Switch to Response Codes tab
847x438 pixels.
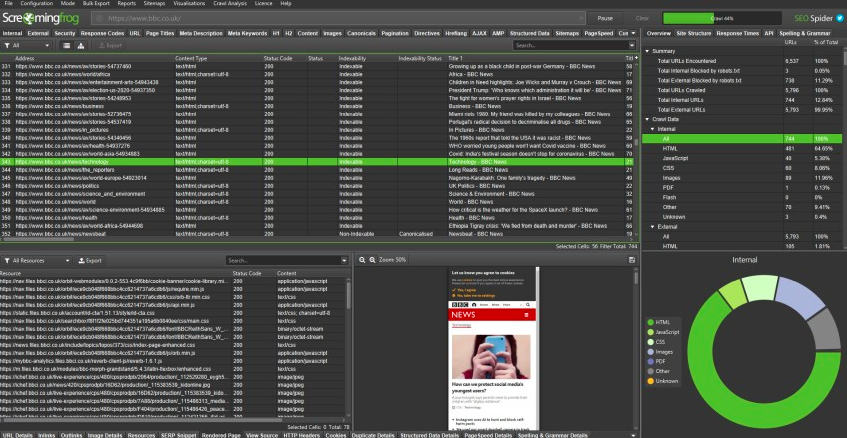[x=103, y=33]
